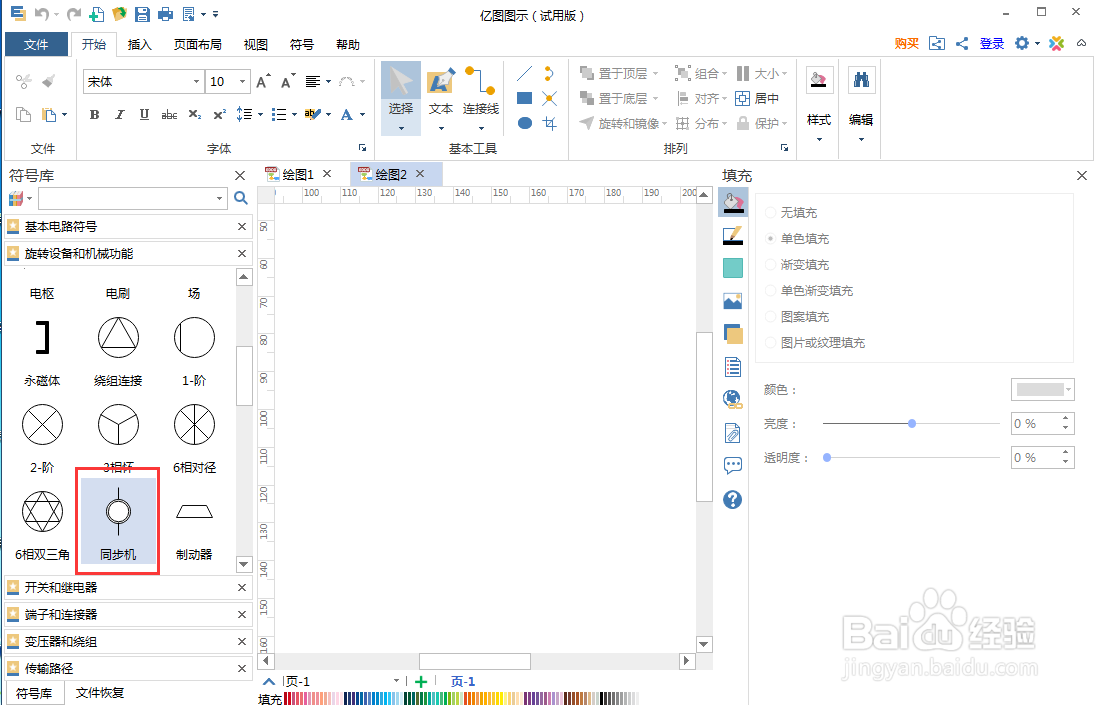Increase the 亮度 percentage stepper
1097x705 pixels.
[x=1066, y=418]
